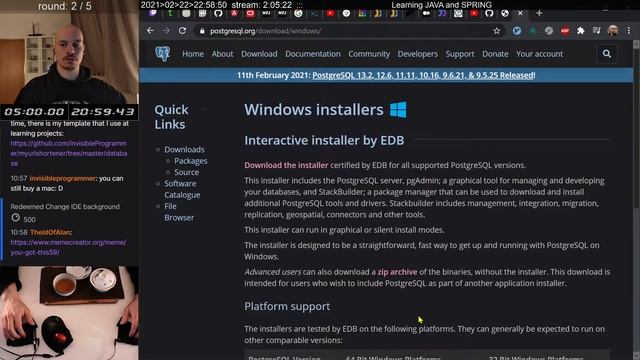Close the active PostgreSQL tab
This screenshot has width=640, height=360.
click(520, 13)
